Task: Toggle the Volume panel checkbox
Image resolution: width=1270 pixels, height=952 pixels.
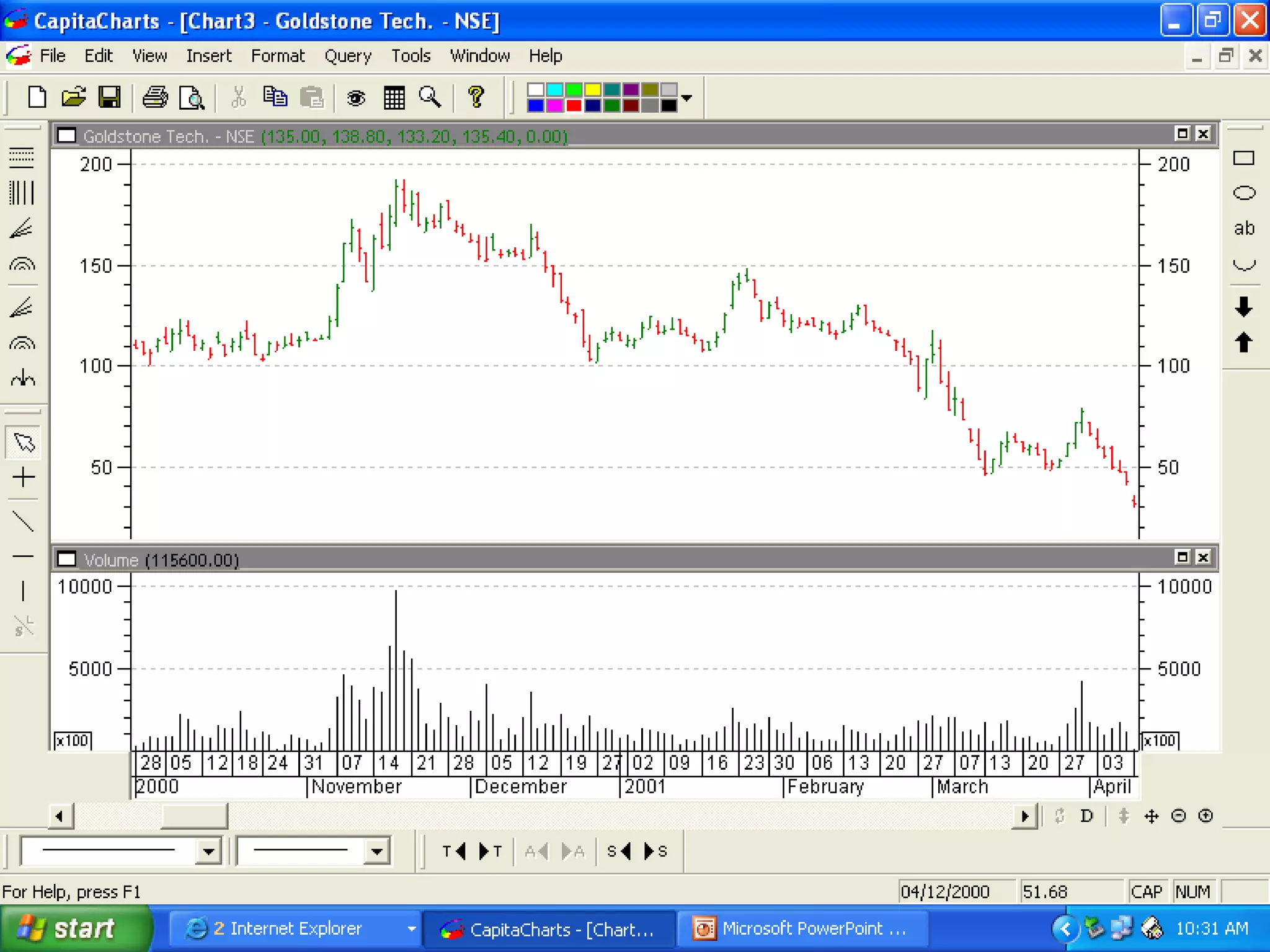Action: [66, 560]
